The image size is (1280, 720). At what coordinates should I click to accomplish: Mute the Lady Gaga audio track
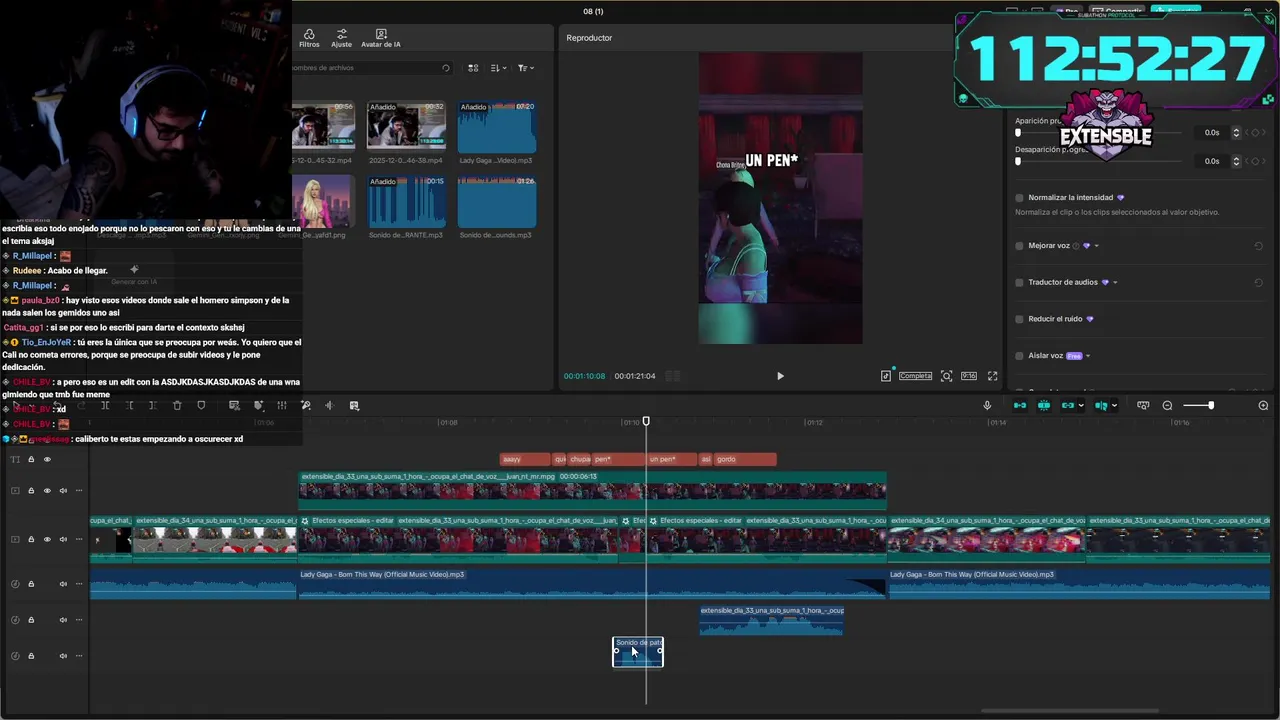[x=63, y=584]
